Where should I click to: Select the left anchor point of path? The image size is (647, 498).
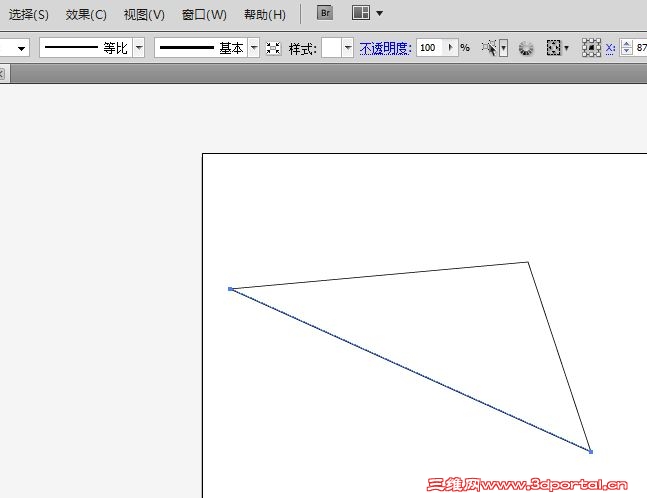coord(230,289)
